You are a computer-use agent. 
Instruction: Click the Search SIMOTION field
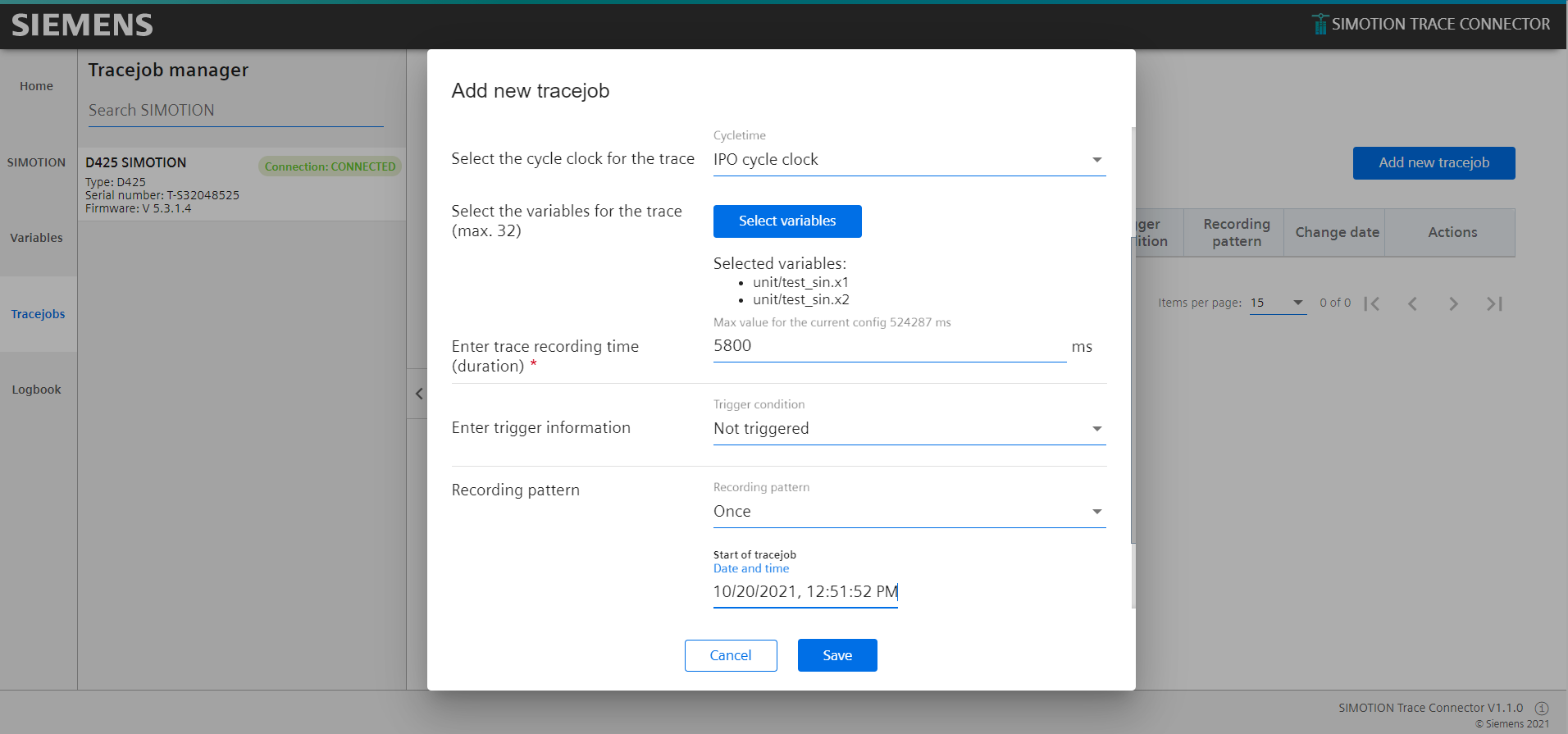point(236,111)
